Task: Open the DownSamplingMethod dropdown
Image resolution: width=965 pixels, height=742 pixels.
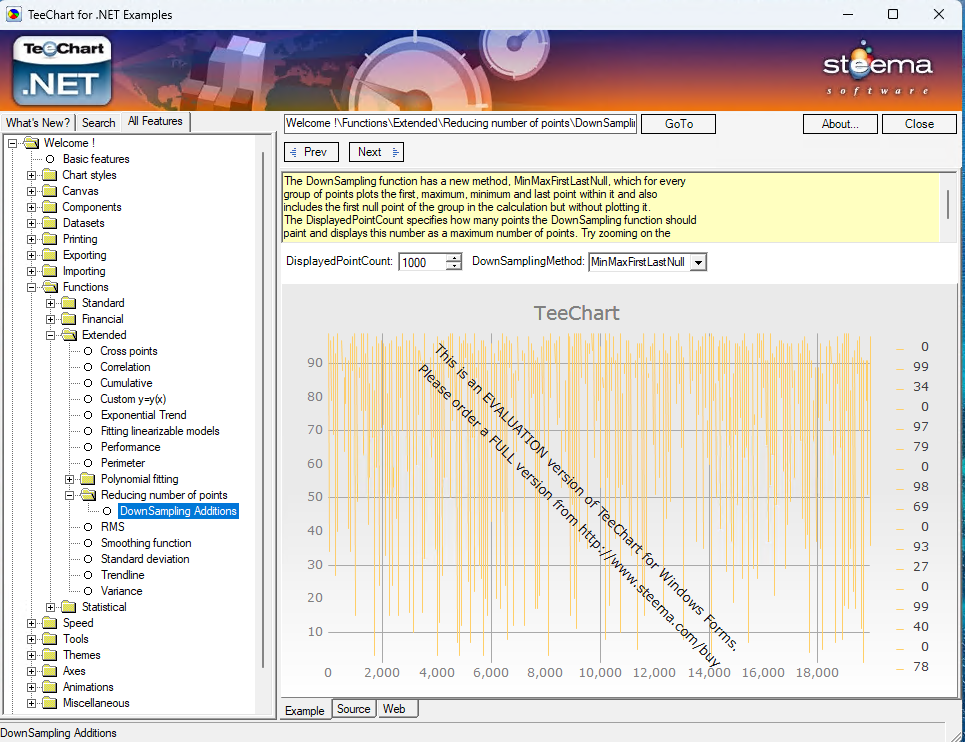Action: coord(698,262)
